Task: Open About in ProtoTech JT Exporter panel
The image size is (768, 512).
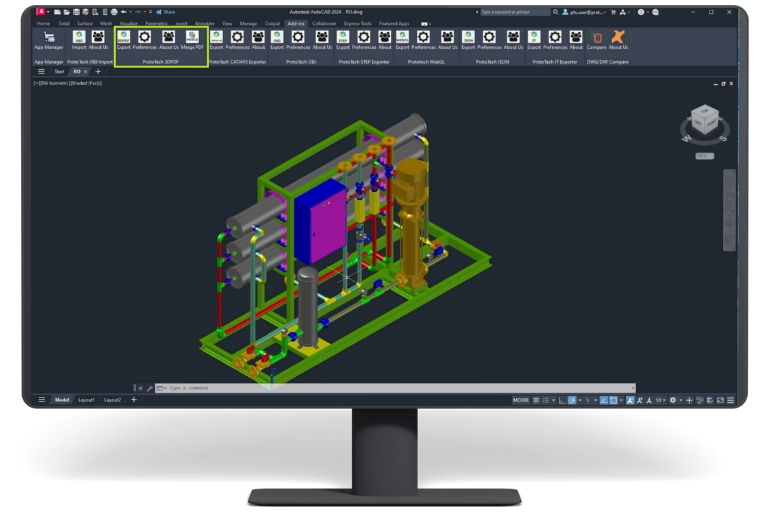Action: click(x=576, y=40)
